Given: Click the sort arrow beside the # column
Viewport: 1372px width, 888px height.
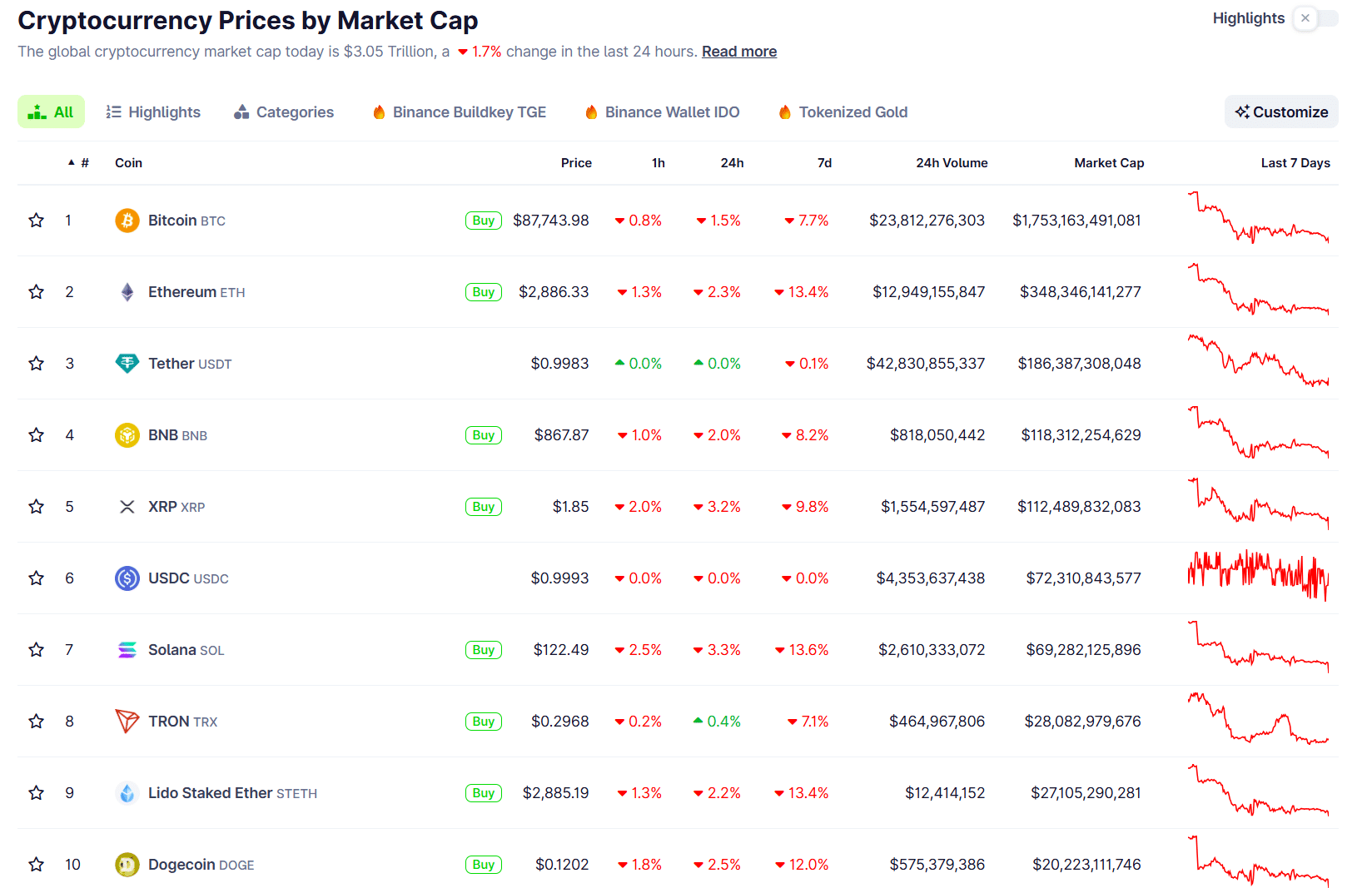Looking at the screenshot, I should point(72,162).
